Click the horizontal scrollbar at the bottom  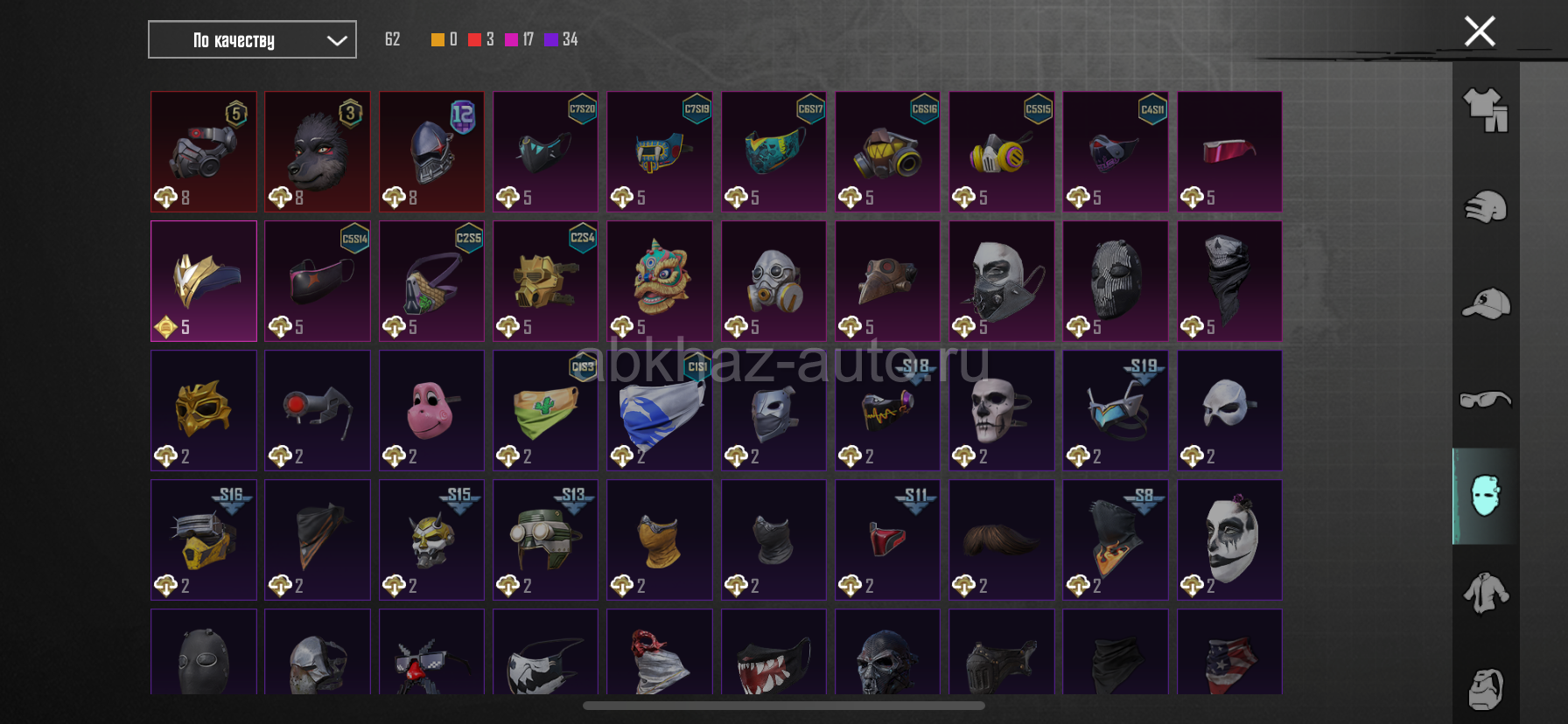pos(784,706)
